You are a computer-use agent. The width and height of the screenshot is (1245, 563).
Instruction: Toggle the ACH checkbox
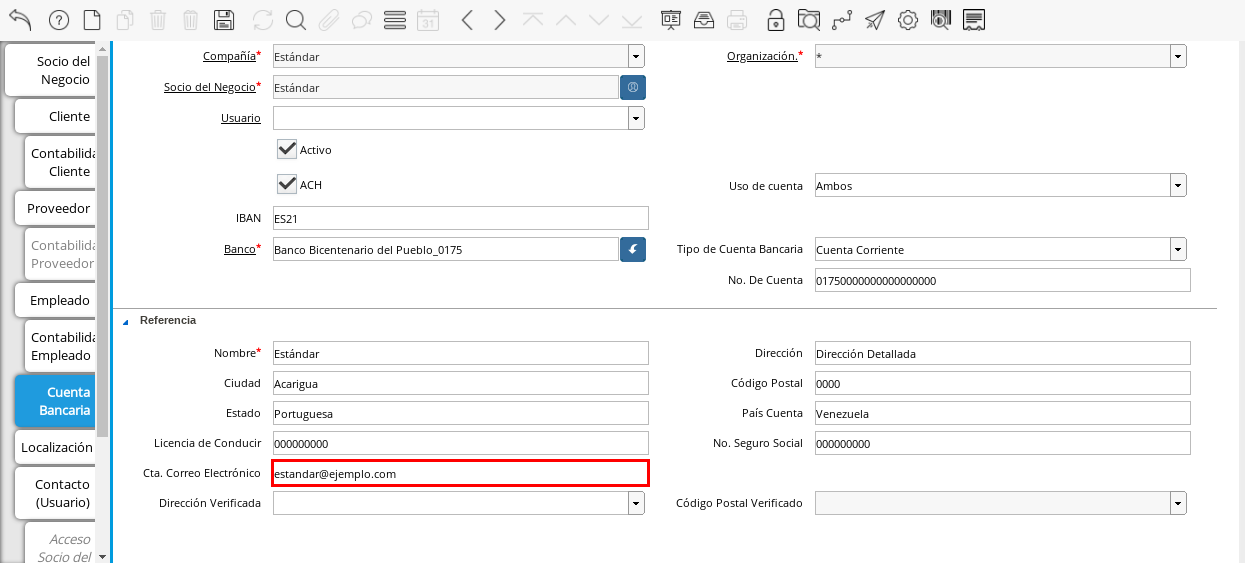(x=287, y=184)
